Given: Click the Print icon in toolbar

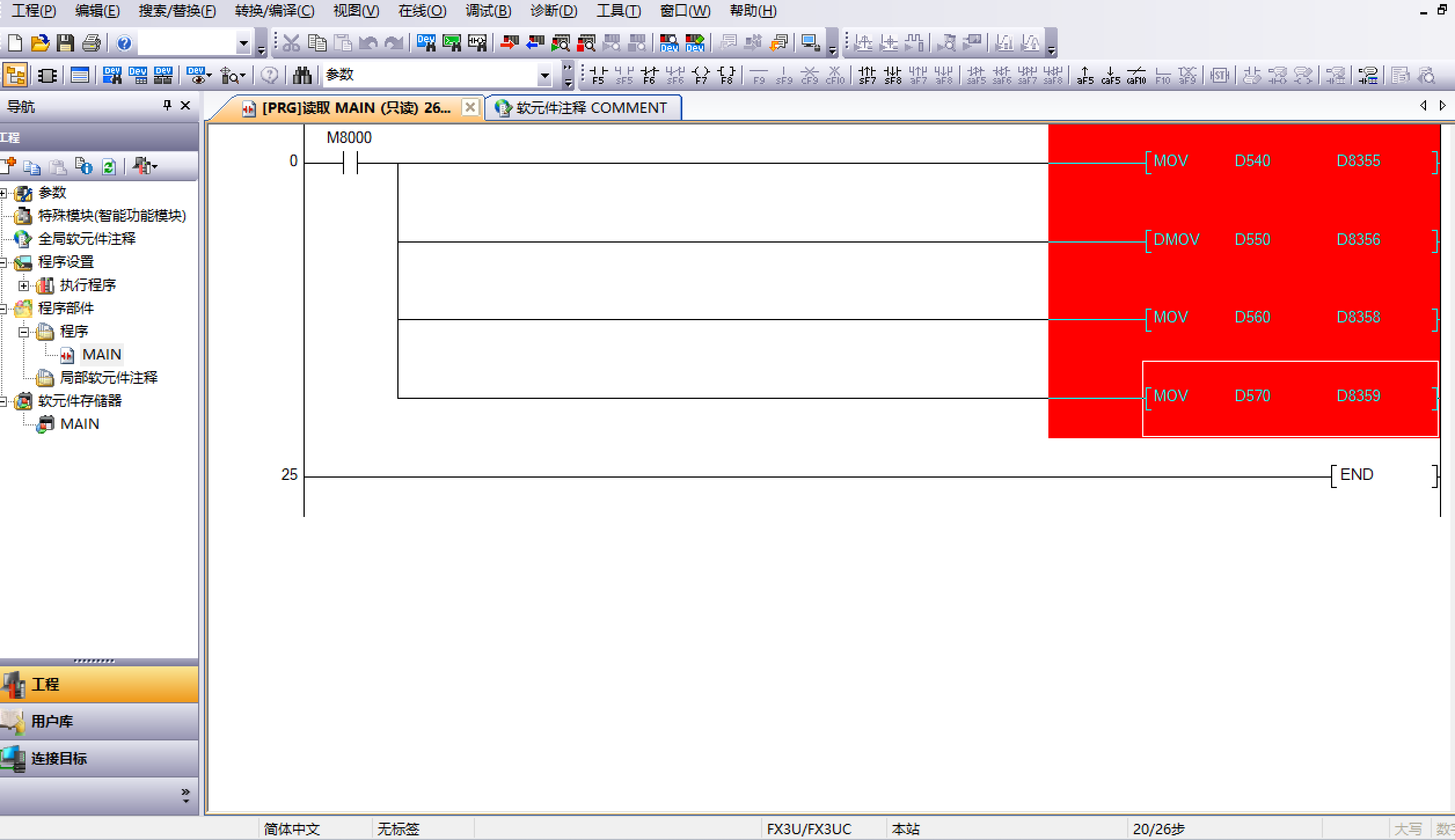Looking at the screenshot, I should (91, 43).
